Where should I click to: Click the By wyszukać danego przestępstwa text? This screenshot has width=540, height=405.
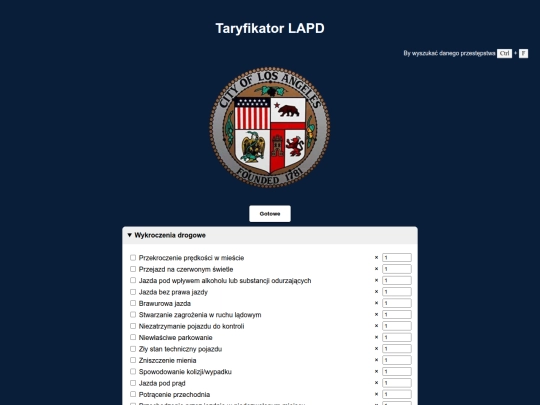[449, 53]
